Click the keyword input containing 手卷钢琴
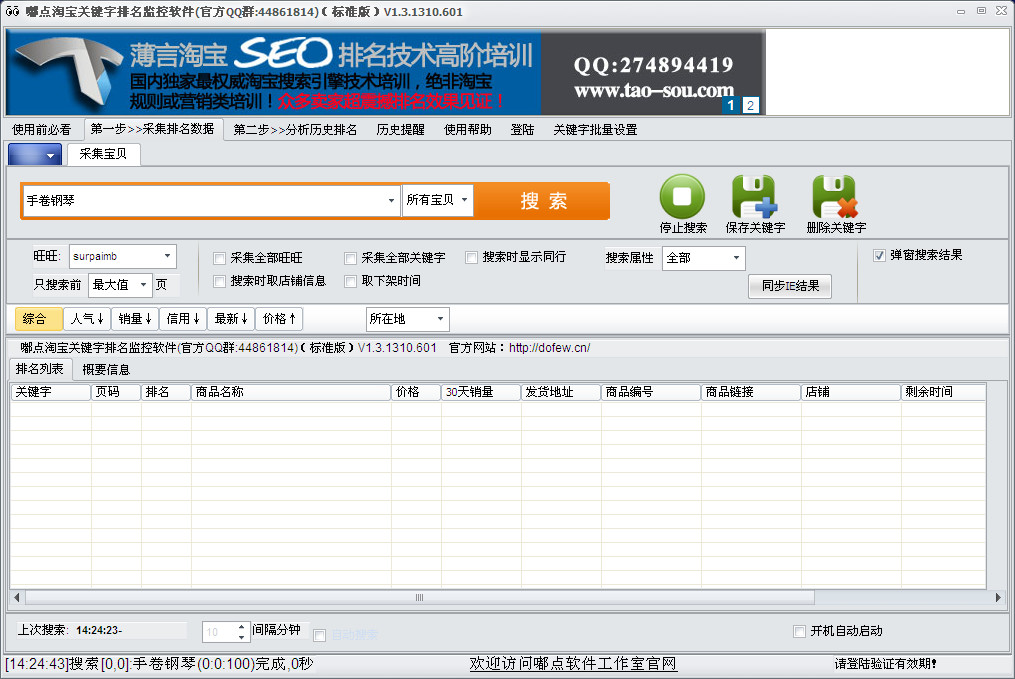 tap(204, 201)
